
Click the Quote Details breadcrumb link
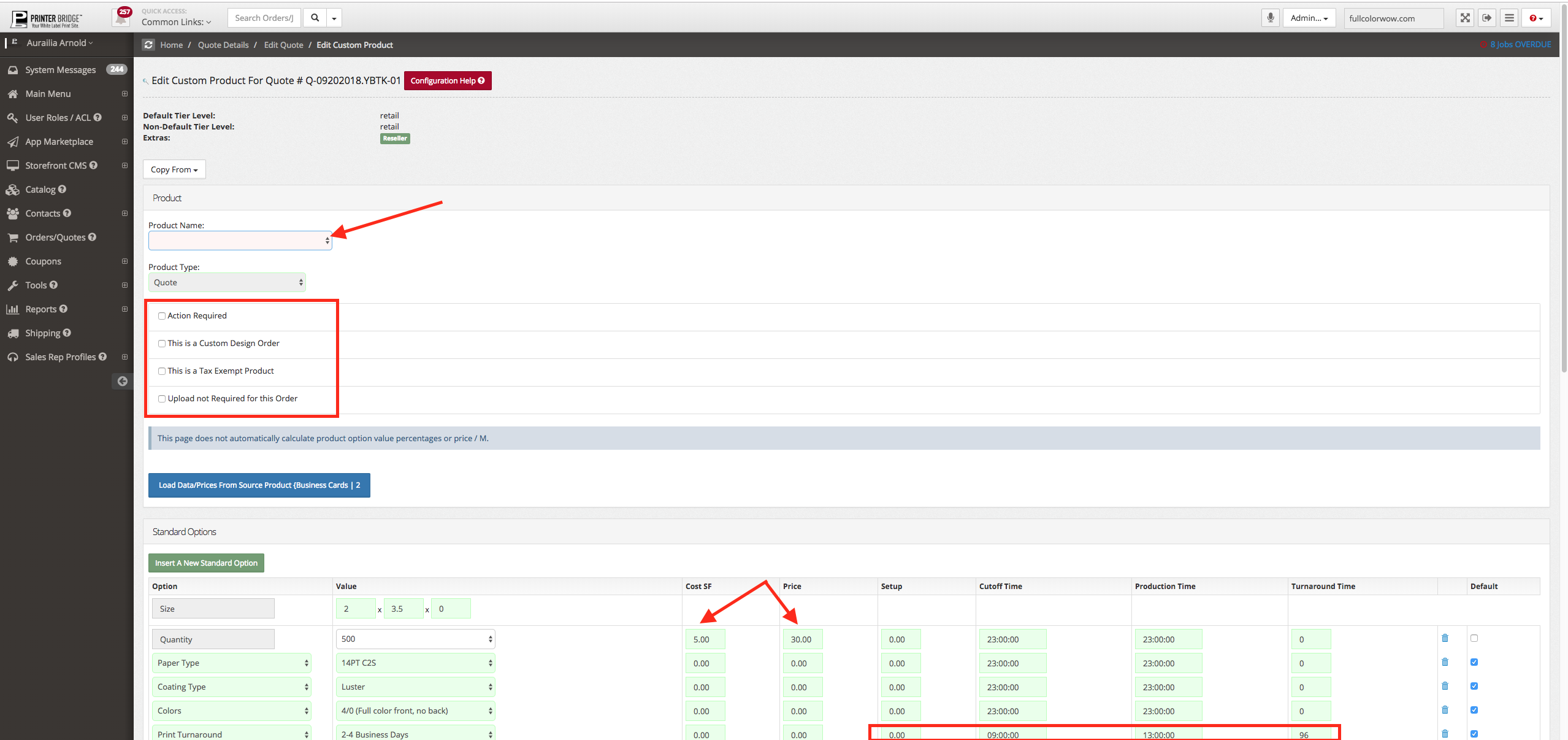(x=223, y=45)
